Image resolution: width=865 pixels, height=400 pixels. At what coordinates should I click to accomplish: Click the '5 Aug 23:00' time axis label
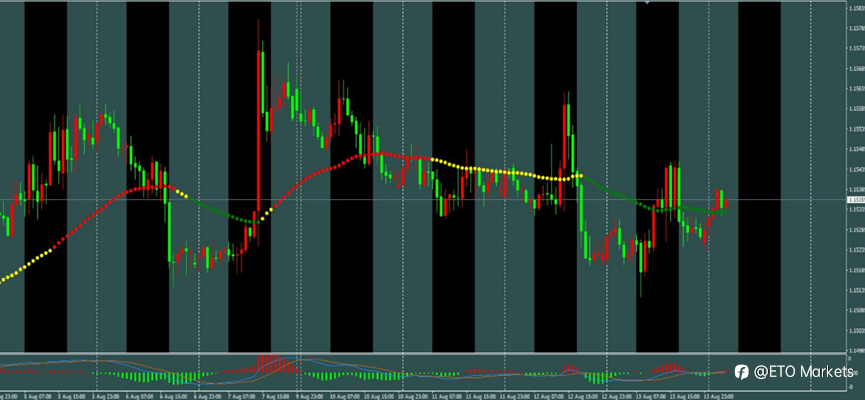pyautogui.click(x=106, y=397)
